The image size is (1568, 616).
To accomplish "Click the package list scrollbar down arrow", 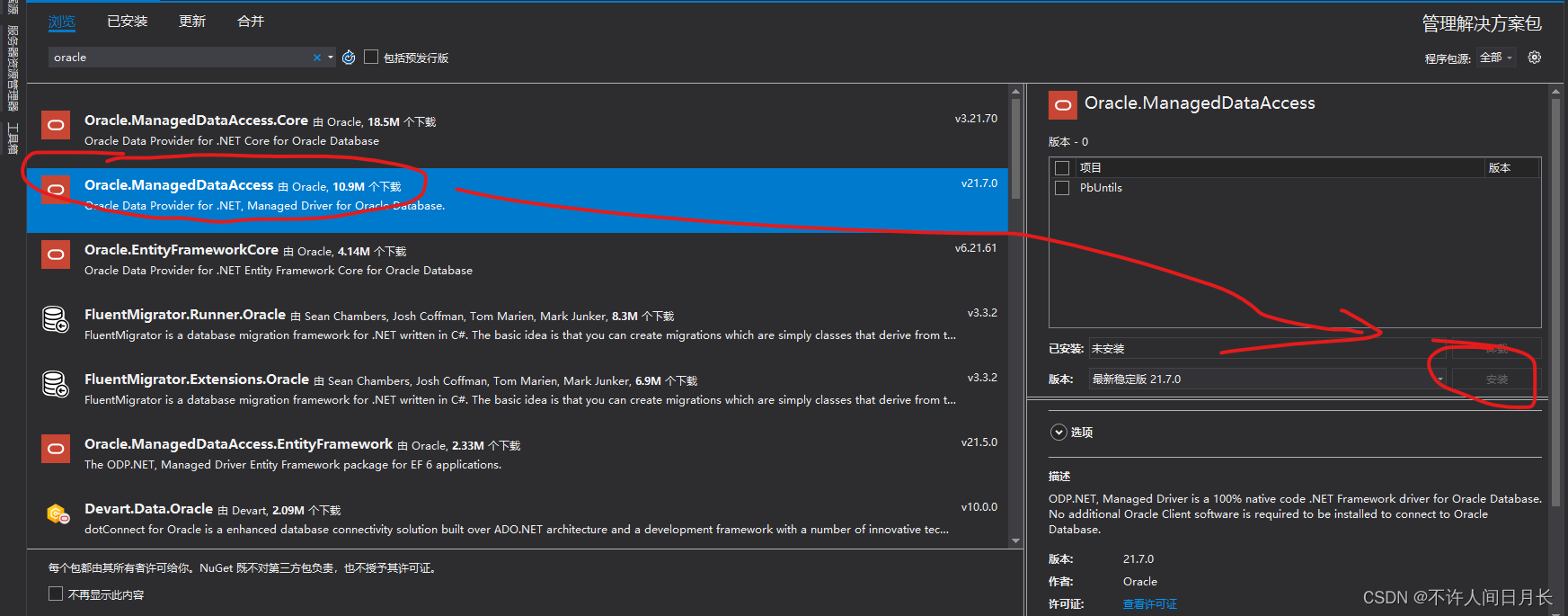I will pos(1015,540).
